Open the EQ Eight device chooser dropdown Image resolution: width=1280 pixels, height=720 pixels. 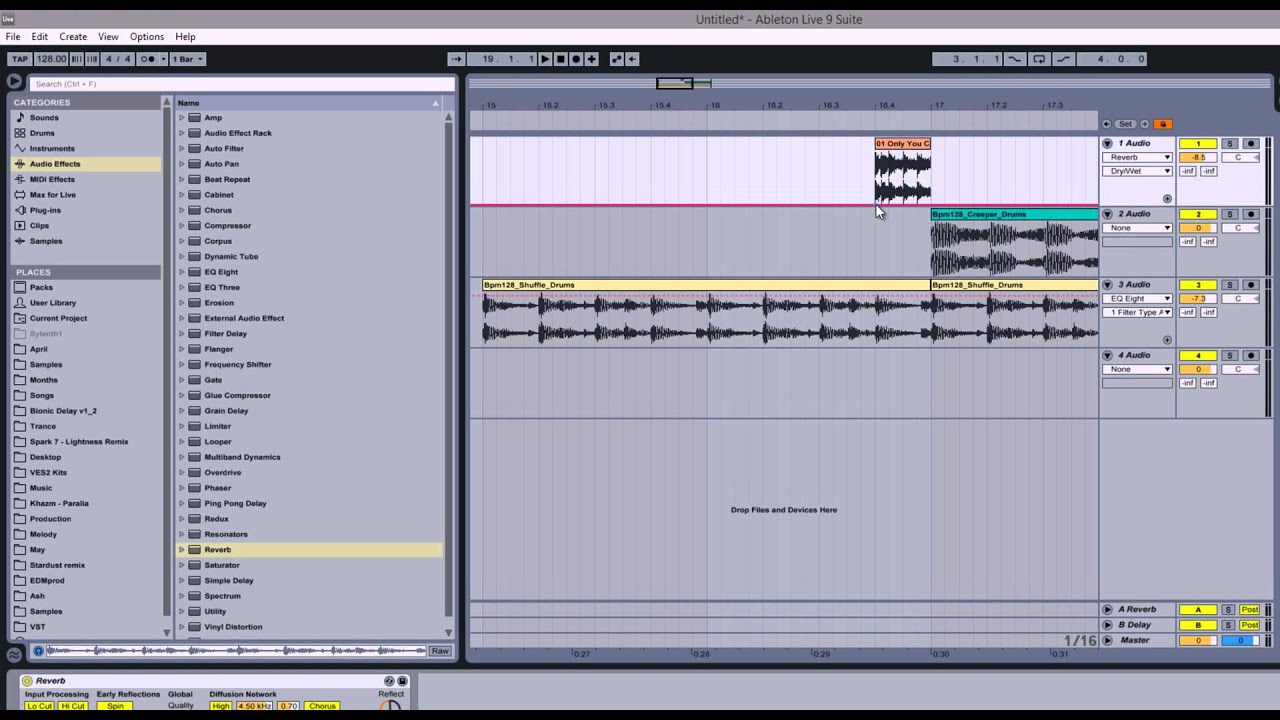(x=1137, y=299)
